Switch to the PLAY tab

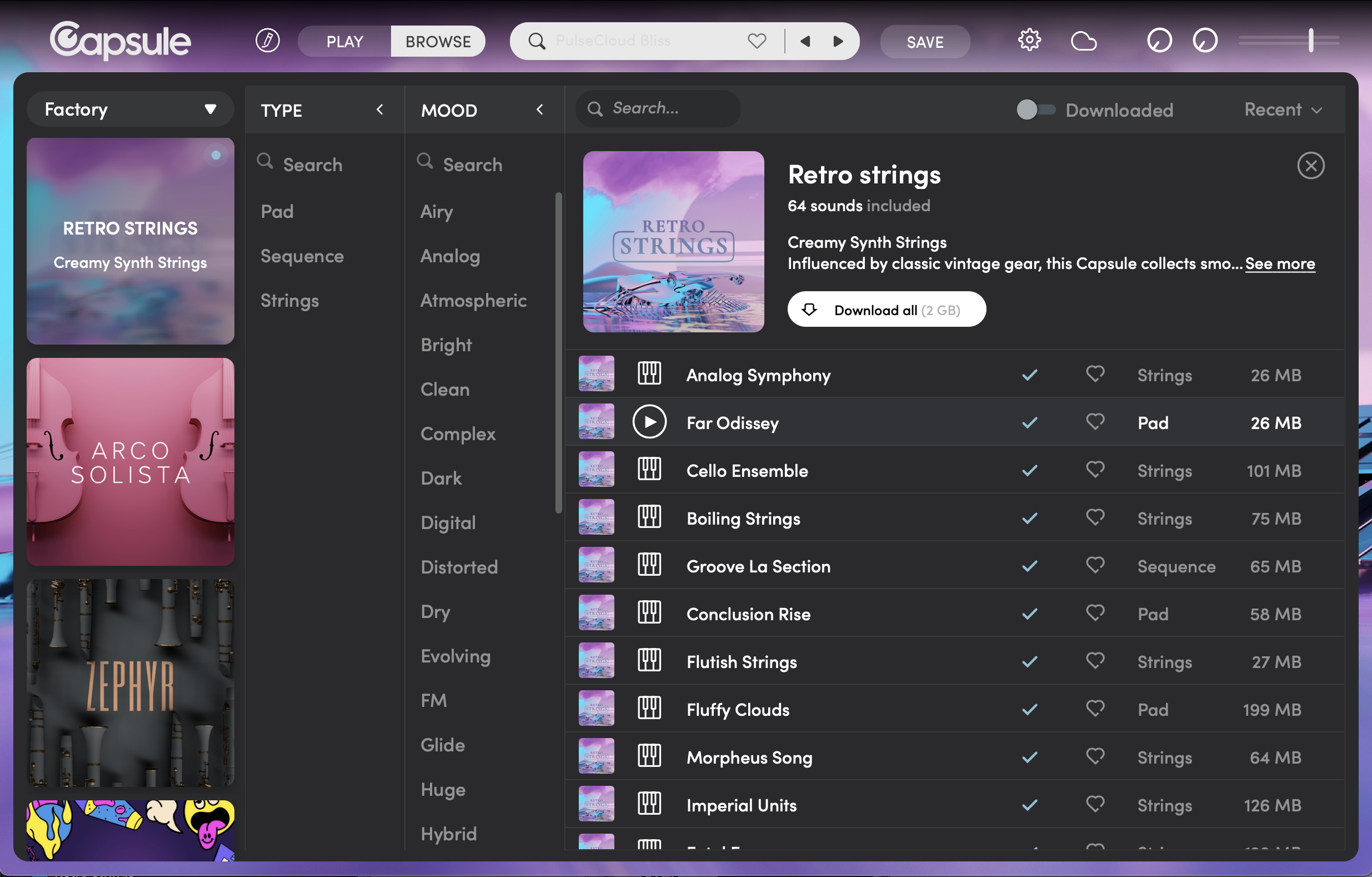tap(344, 41)
